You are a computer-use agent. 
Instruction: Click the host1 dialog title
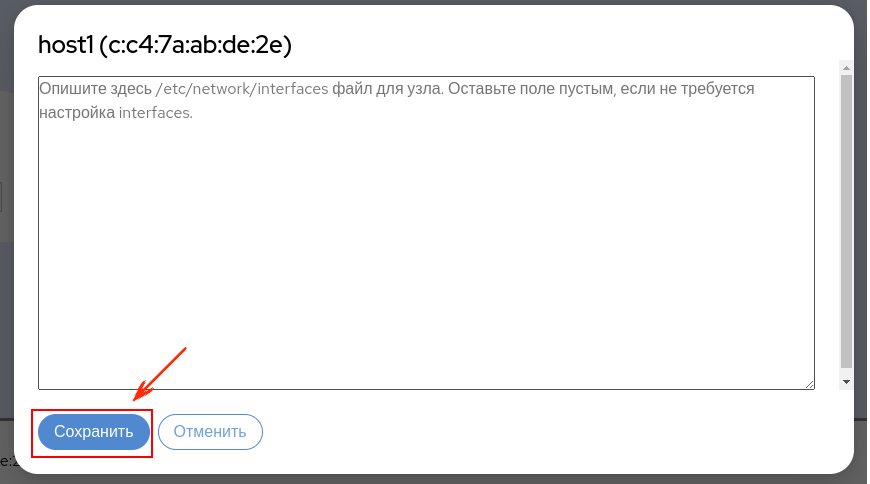point(165,45)
